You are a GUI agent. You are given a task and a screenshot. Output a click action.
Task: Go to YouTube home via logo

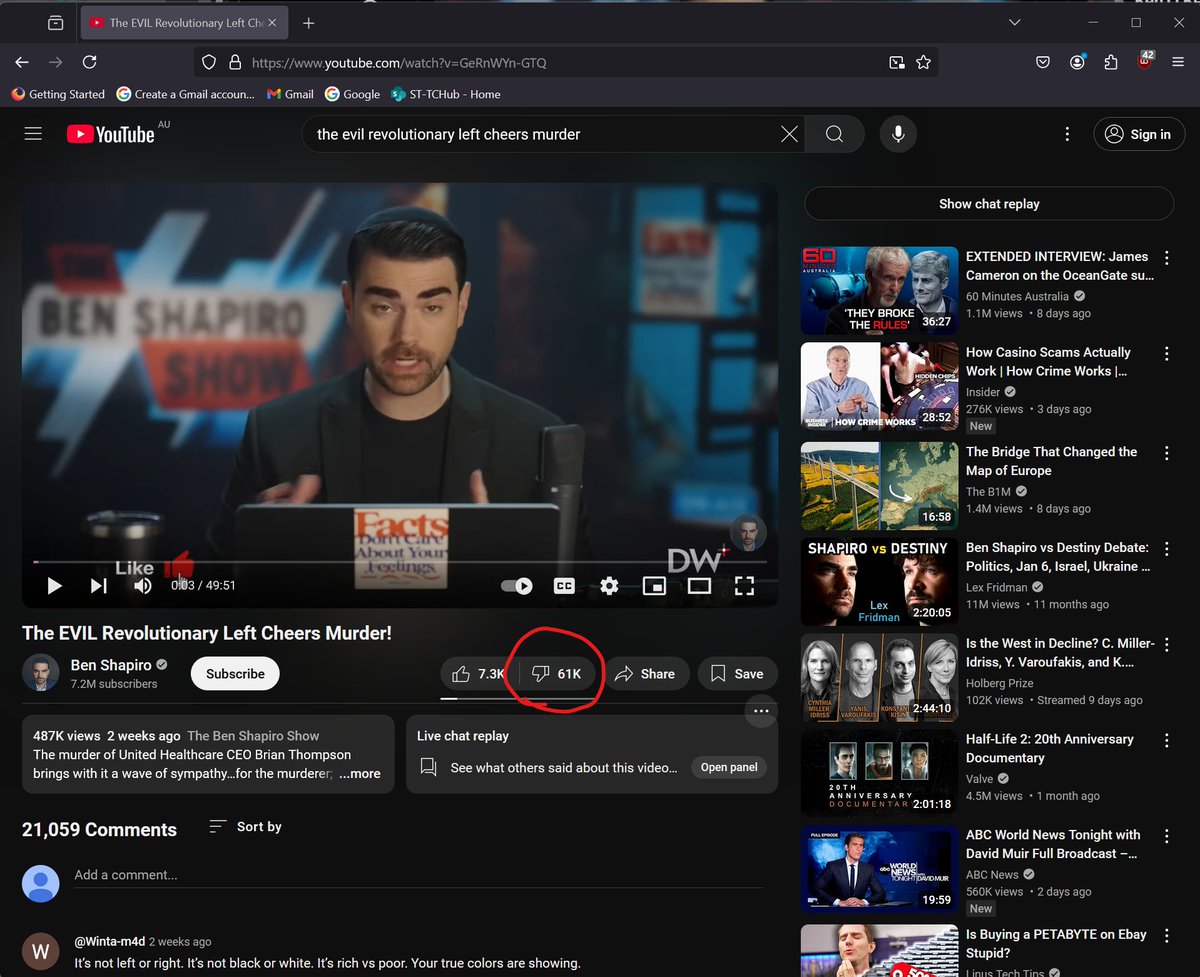click(x=111, y=134)
